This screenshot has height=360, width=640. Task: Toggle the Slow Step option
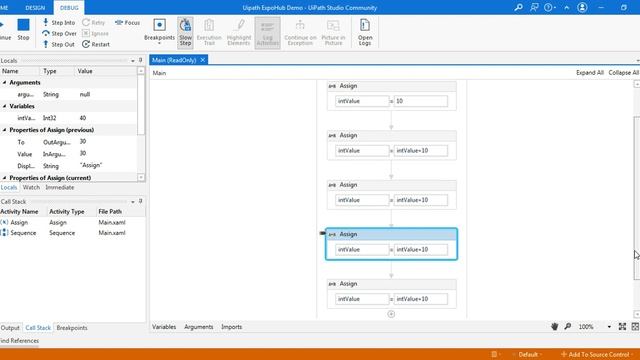coord(185,33)
